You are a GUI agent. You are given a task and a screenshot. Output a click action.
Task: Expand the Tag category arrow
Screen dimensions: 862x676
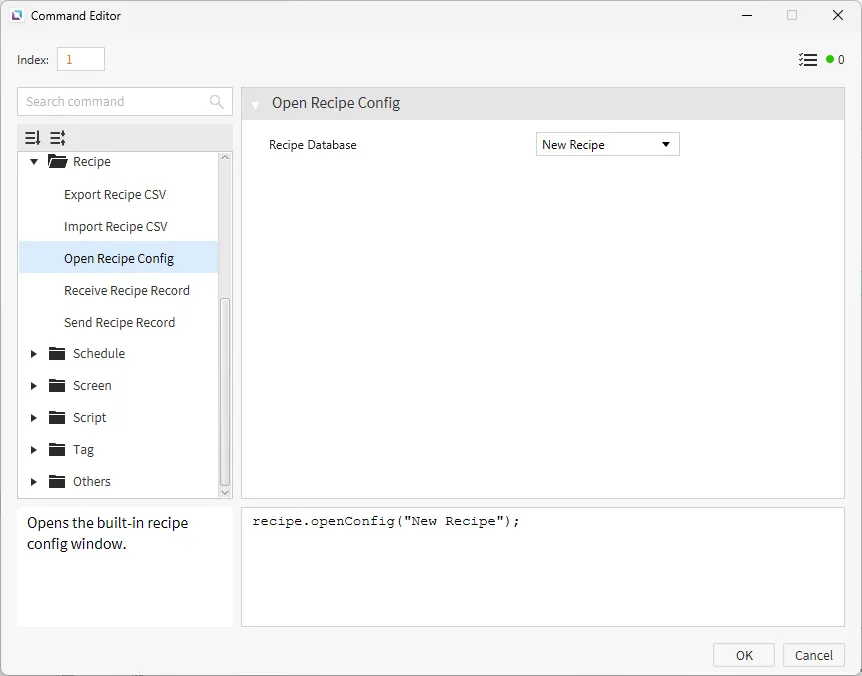pos(34,450)
